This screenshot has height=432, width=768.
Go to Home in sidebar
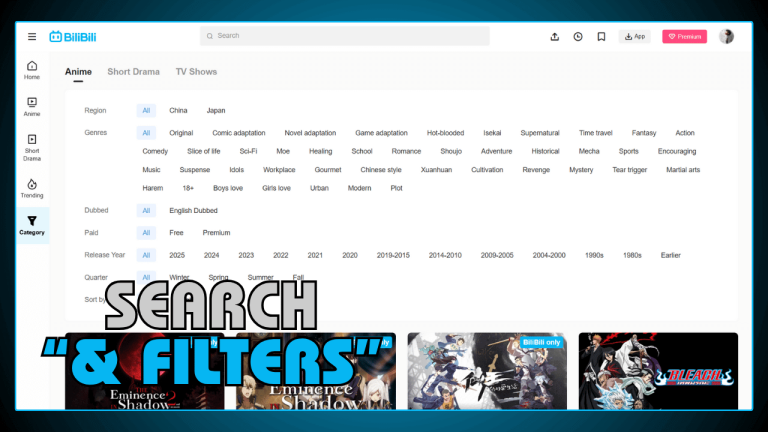tap(32, 69)
